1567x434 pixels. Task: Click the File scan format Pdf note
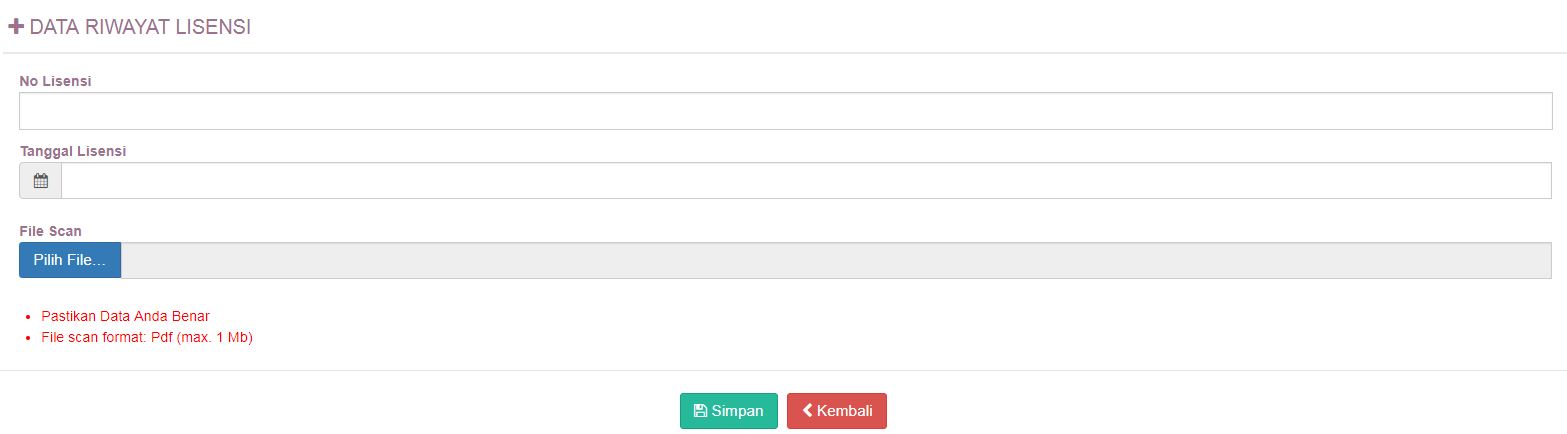click(147, 338)
